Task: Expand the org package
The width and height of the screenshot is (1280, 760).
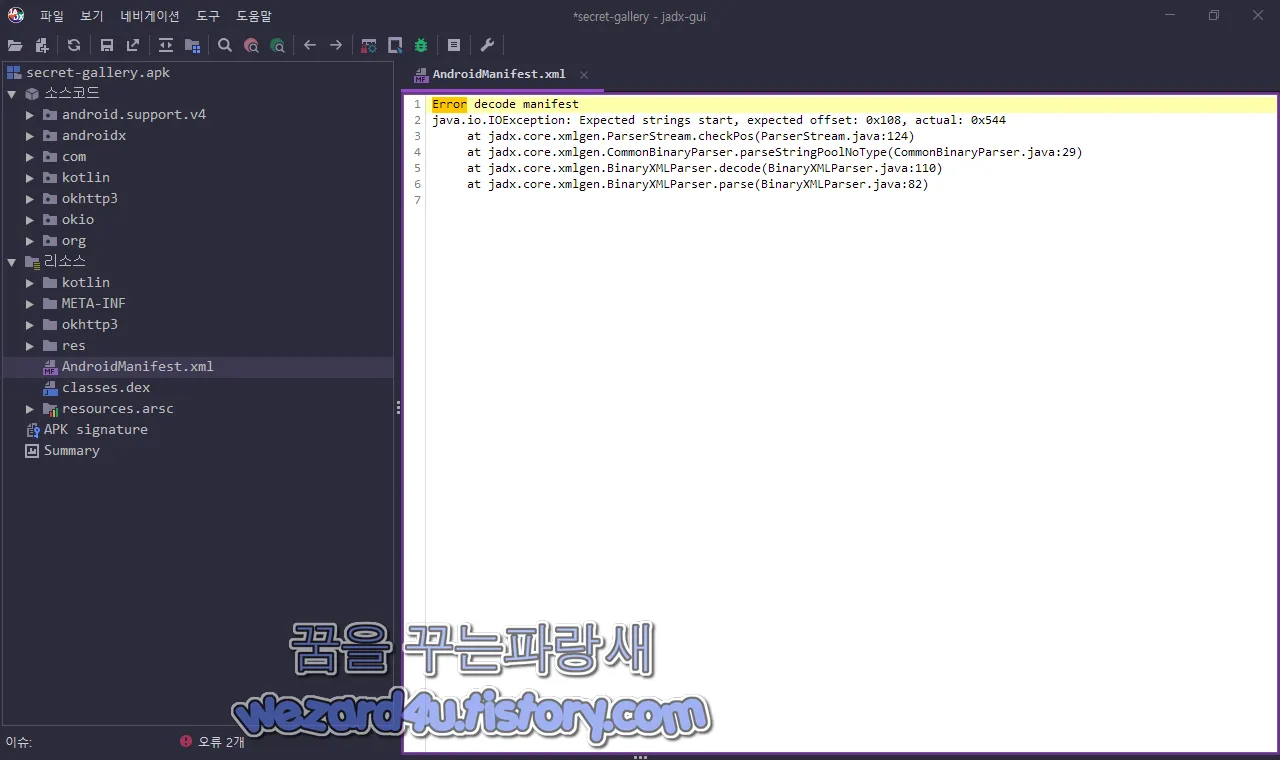Action: [x=30, y=241]
